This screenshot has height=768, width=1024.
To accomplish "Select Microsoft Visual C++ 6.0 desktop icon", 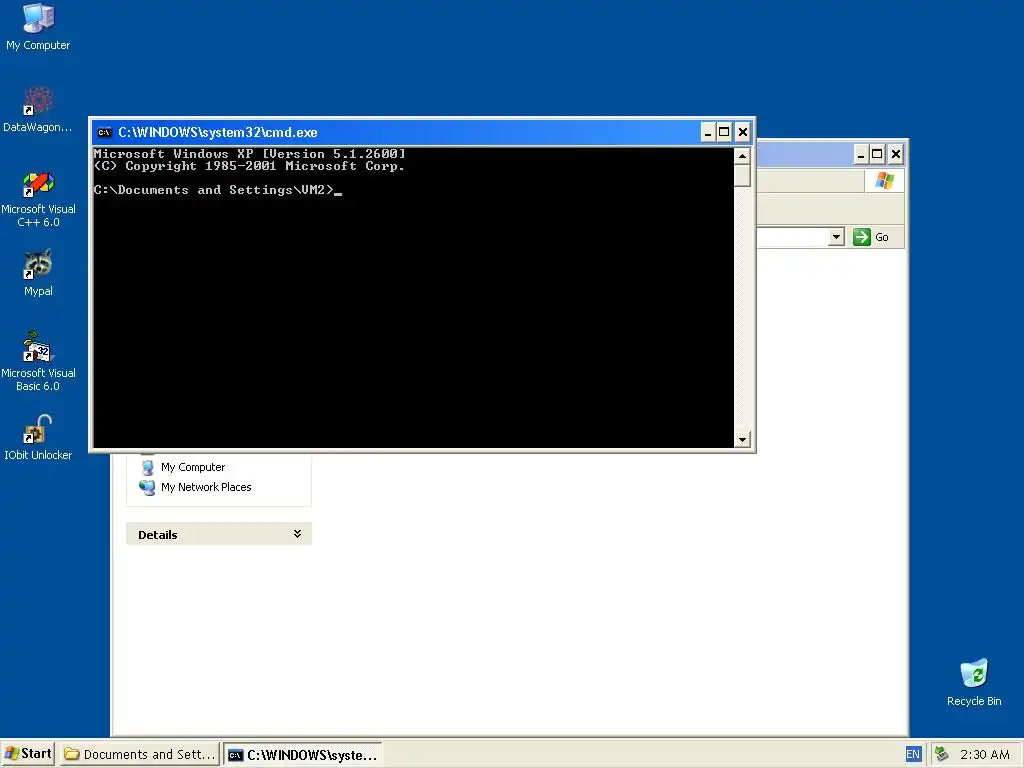I will coord(38,199).
